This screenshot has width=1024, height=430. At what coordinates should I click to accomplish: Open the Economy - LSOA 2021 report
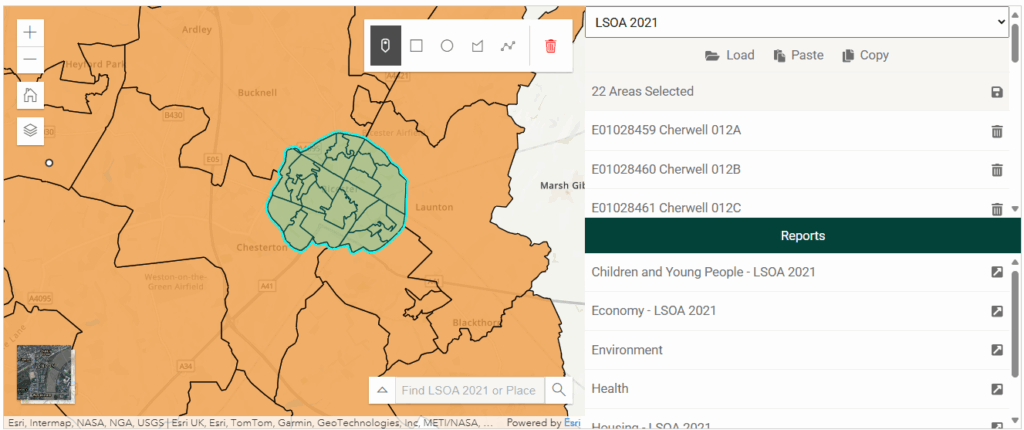(996, 311)
